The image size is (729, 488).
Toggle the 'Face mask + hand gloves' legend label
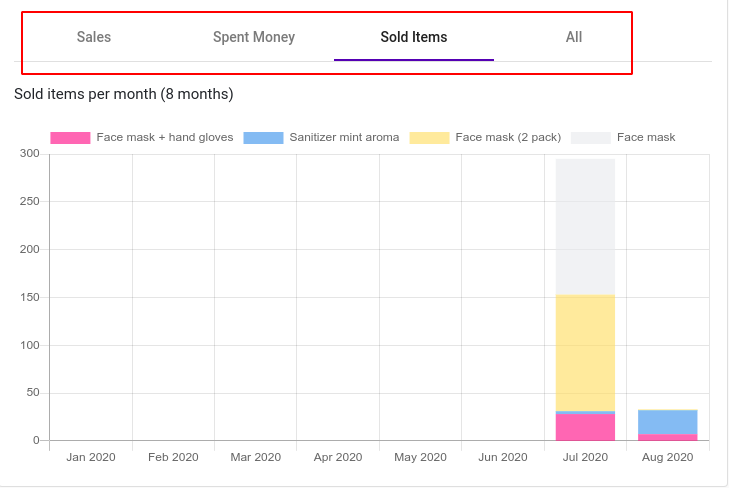[x=165, y=138]
